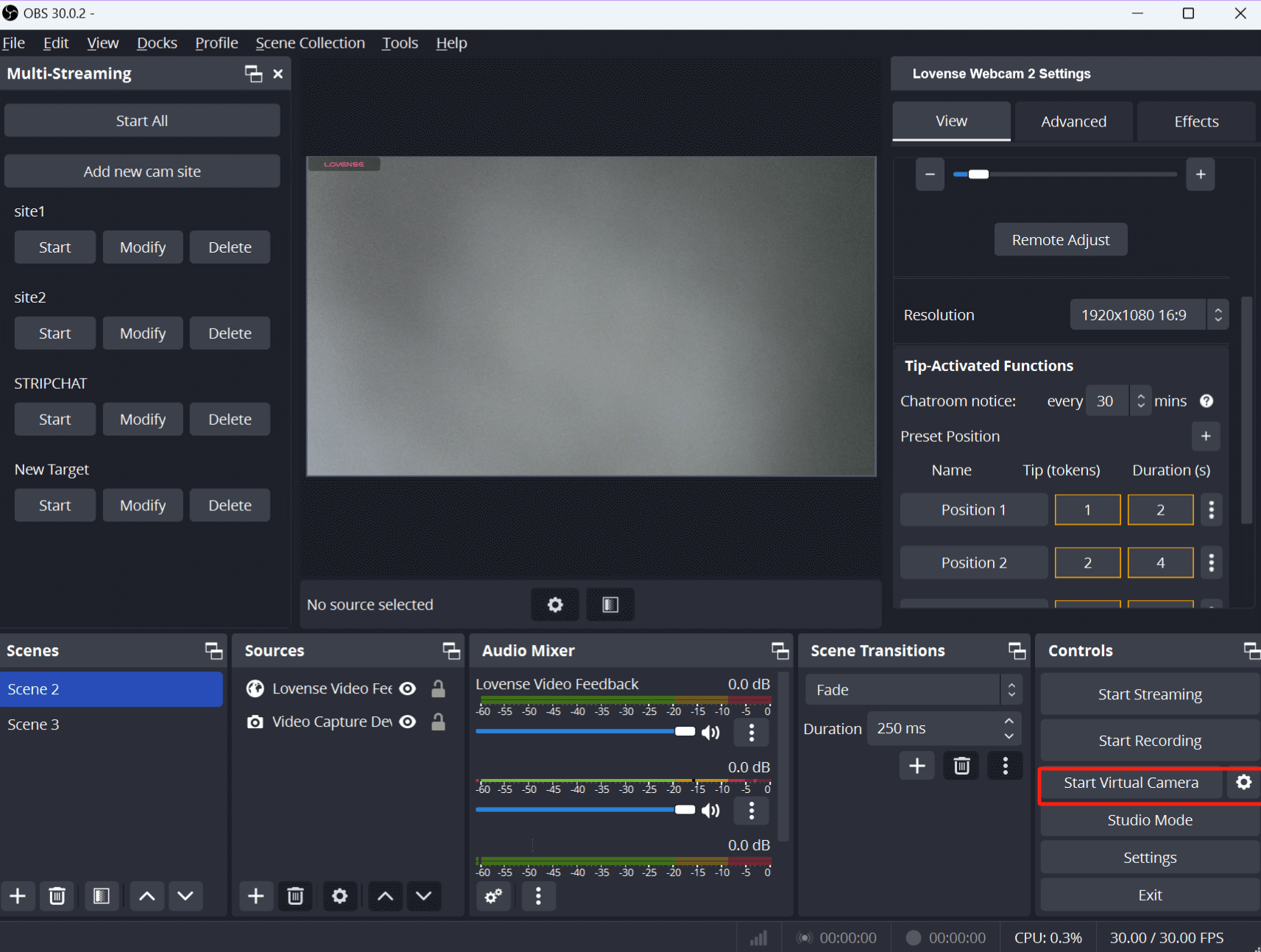Open source filters icon beside No source selected
This screenshot has height=952, width=1261.
(610, 604)
